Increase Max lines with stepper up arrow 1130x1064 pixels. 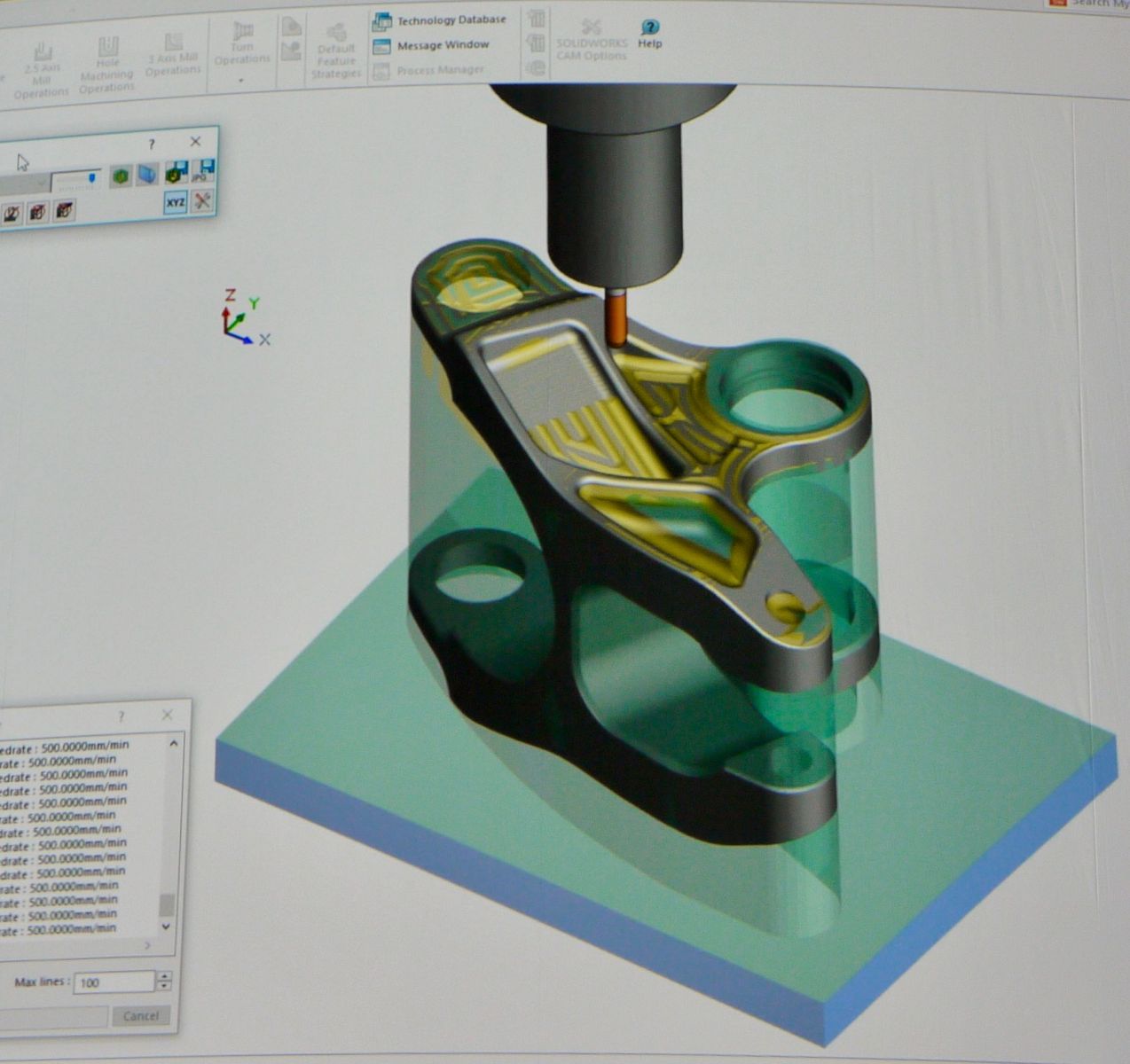164,976
